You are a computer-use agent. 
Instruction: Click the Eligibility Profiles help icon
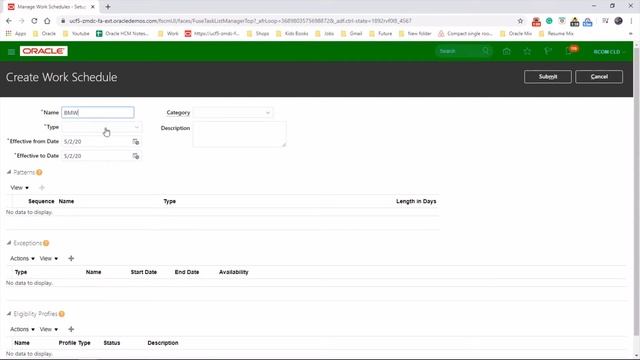pos(62,314)
